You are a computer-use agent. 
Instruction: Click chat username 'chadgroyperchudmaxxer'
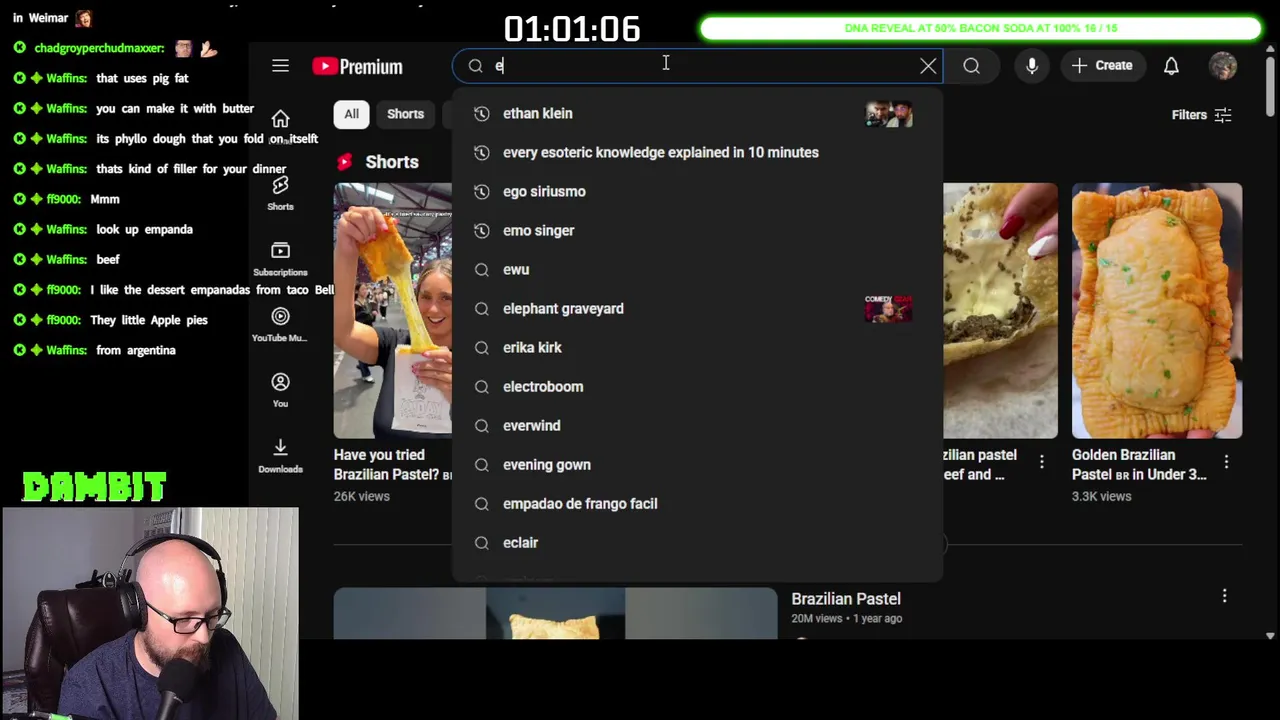pos(98,48)
